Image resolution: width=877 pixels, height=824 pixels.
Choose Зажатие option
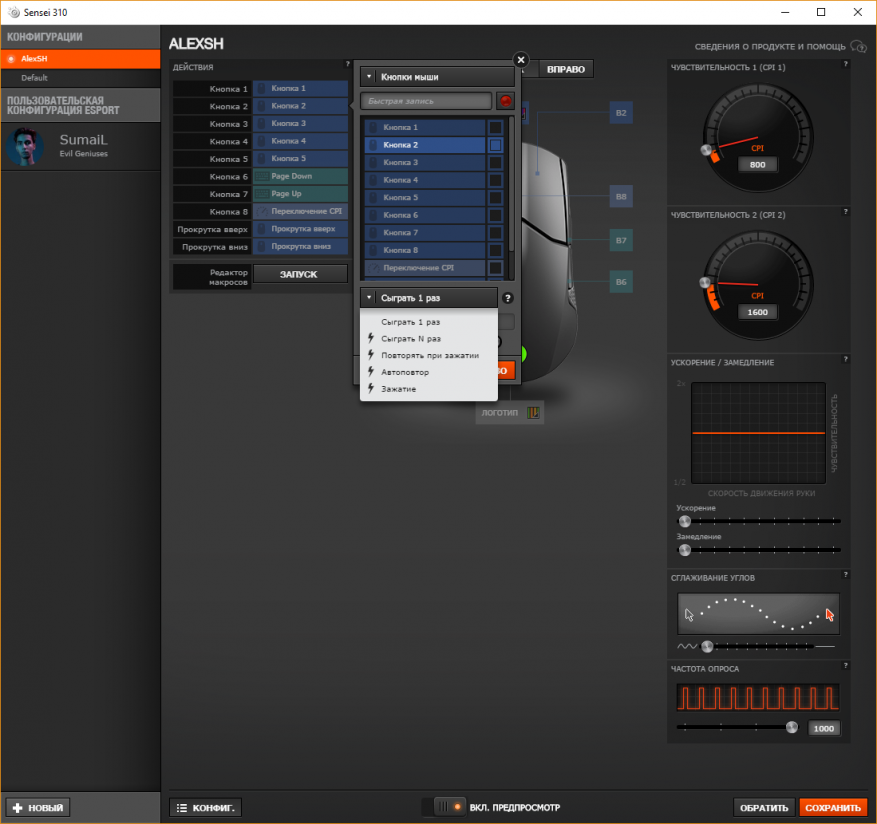click(x=428, y=389)
